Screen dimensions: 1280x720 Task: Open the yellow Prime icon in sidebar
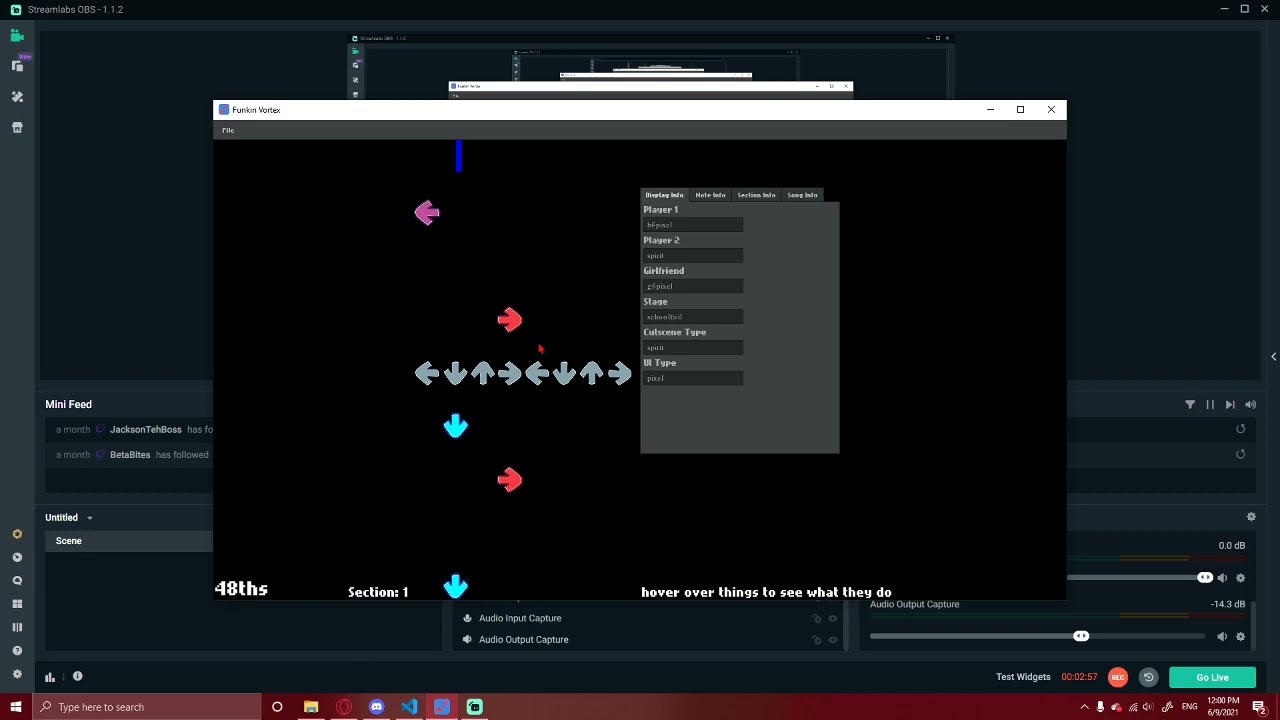[x=17, y=534]
